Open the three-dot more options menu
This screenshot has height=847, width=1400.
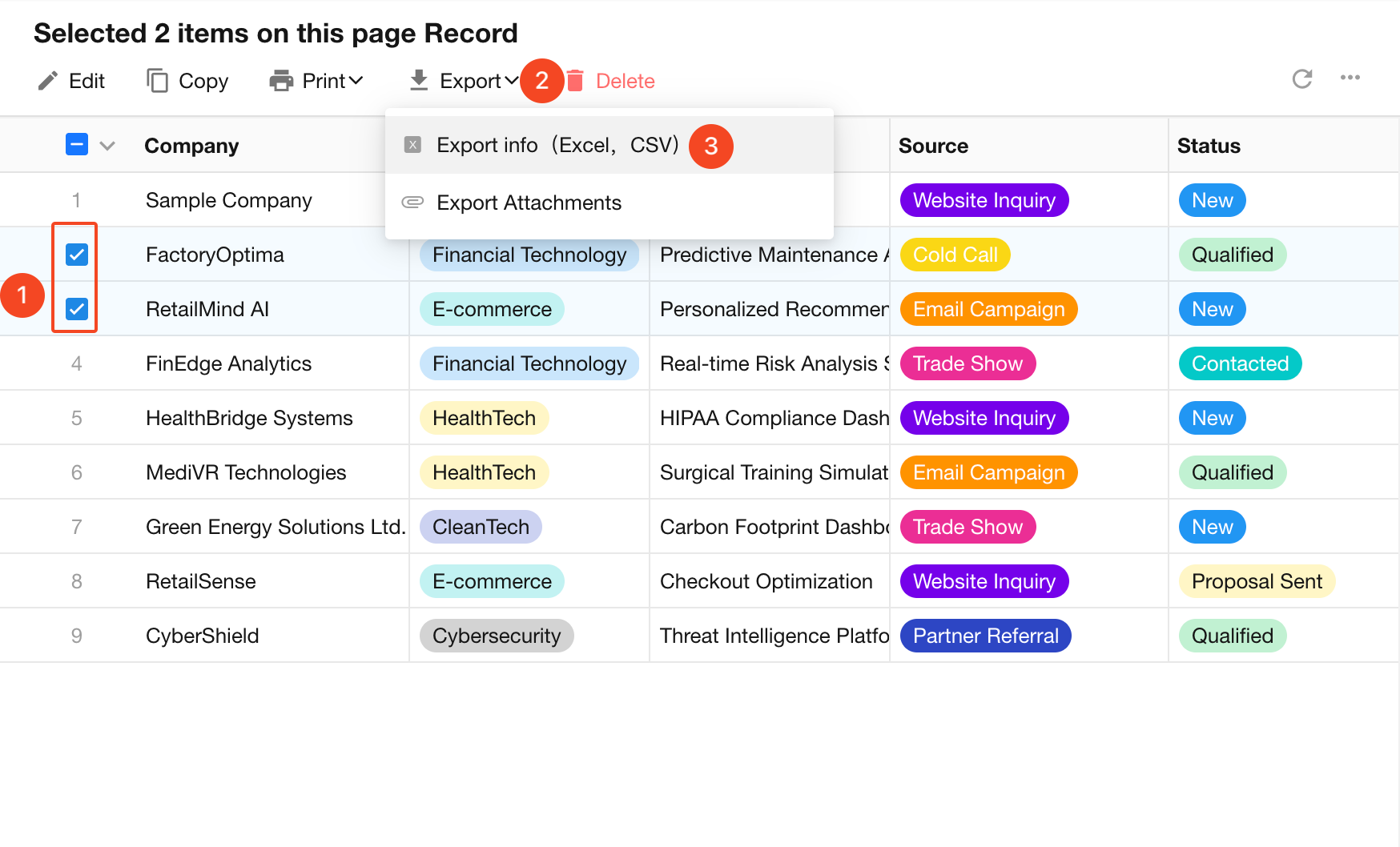click(1350, 78)
